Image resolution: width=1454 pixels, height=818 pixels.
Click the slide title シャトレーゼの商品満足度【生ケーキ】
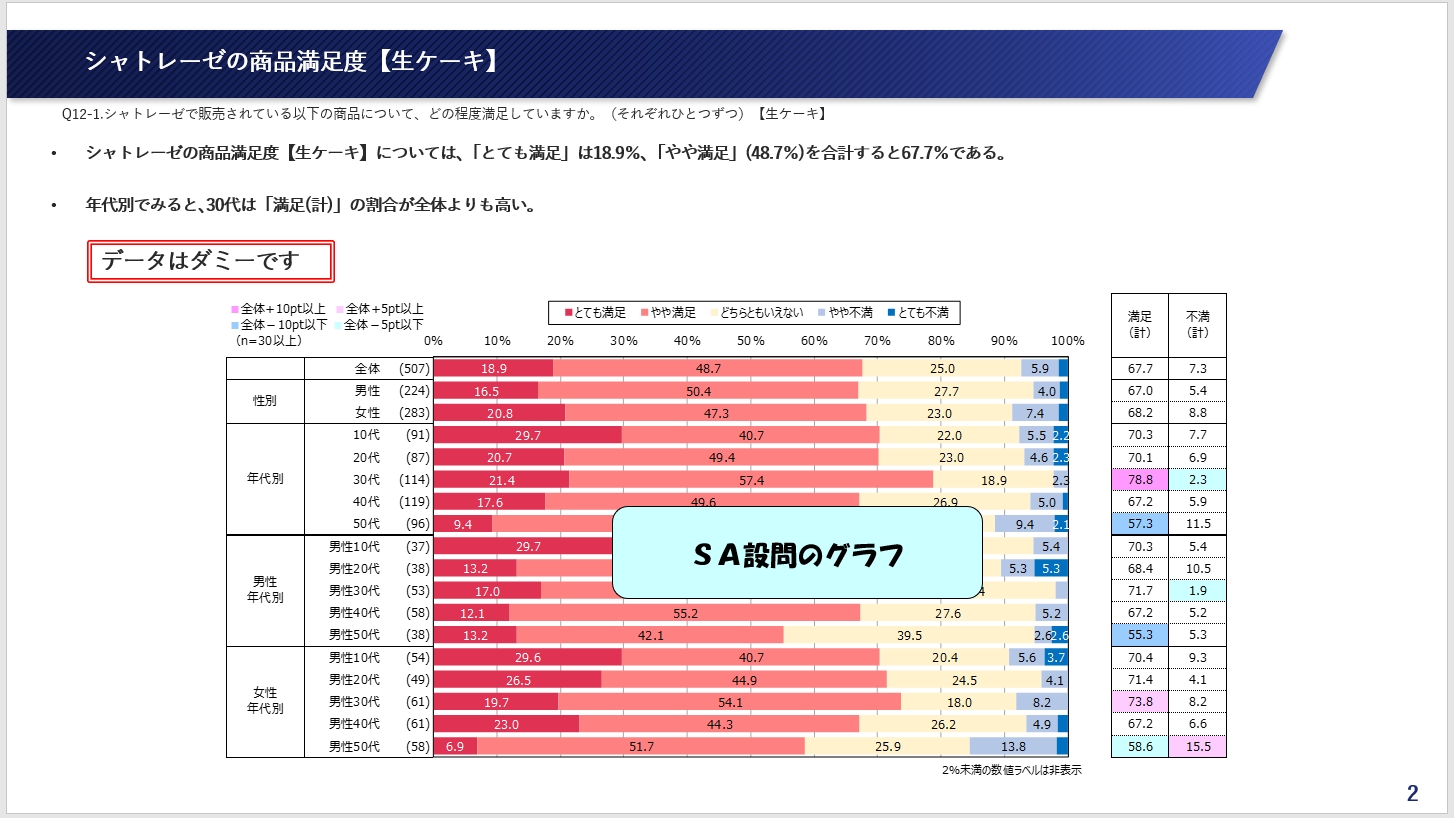291,62
